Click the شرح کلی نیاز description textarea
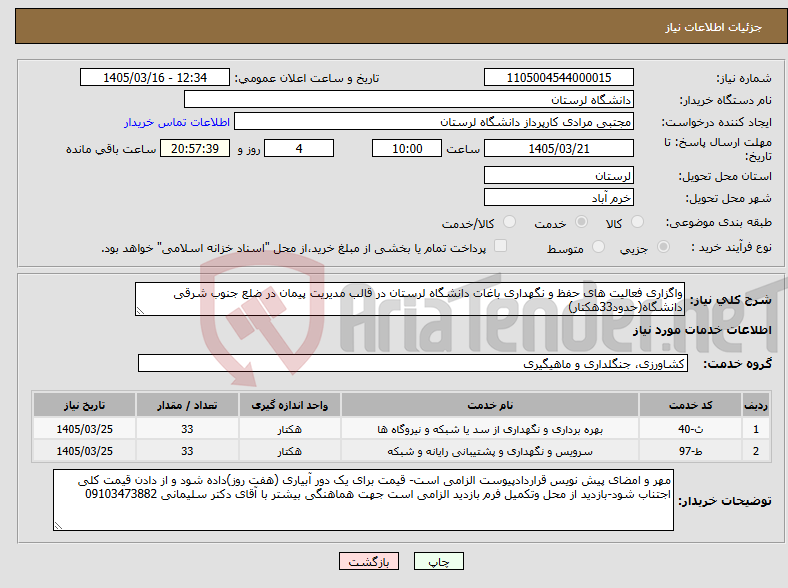788x588 pixels. pyautogui.click(x=410, y=300)
